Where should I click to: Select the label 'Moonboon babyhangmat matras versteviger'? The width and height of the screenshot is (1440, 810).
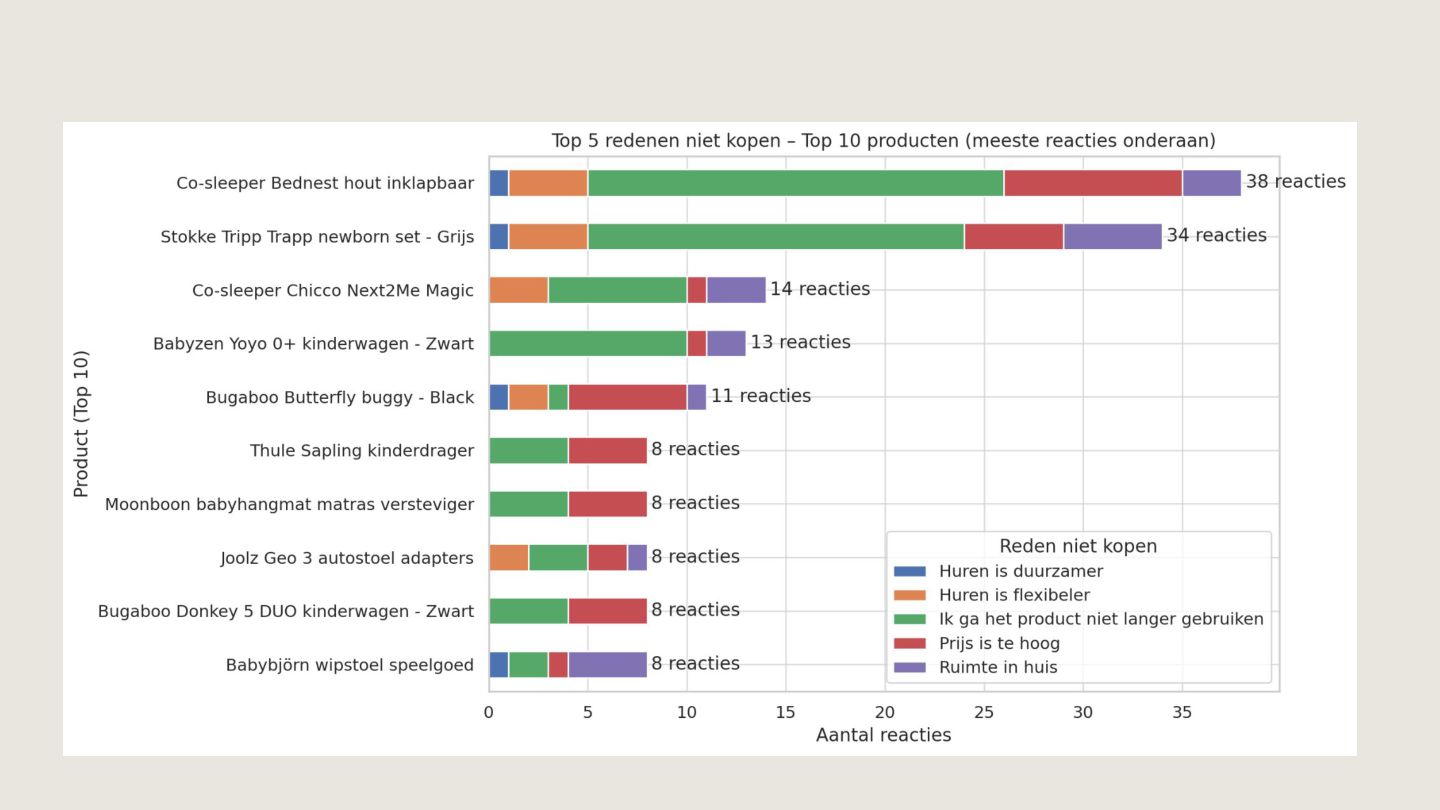coord(290,505)
